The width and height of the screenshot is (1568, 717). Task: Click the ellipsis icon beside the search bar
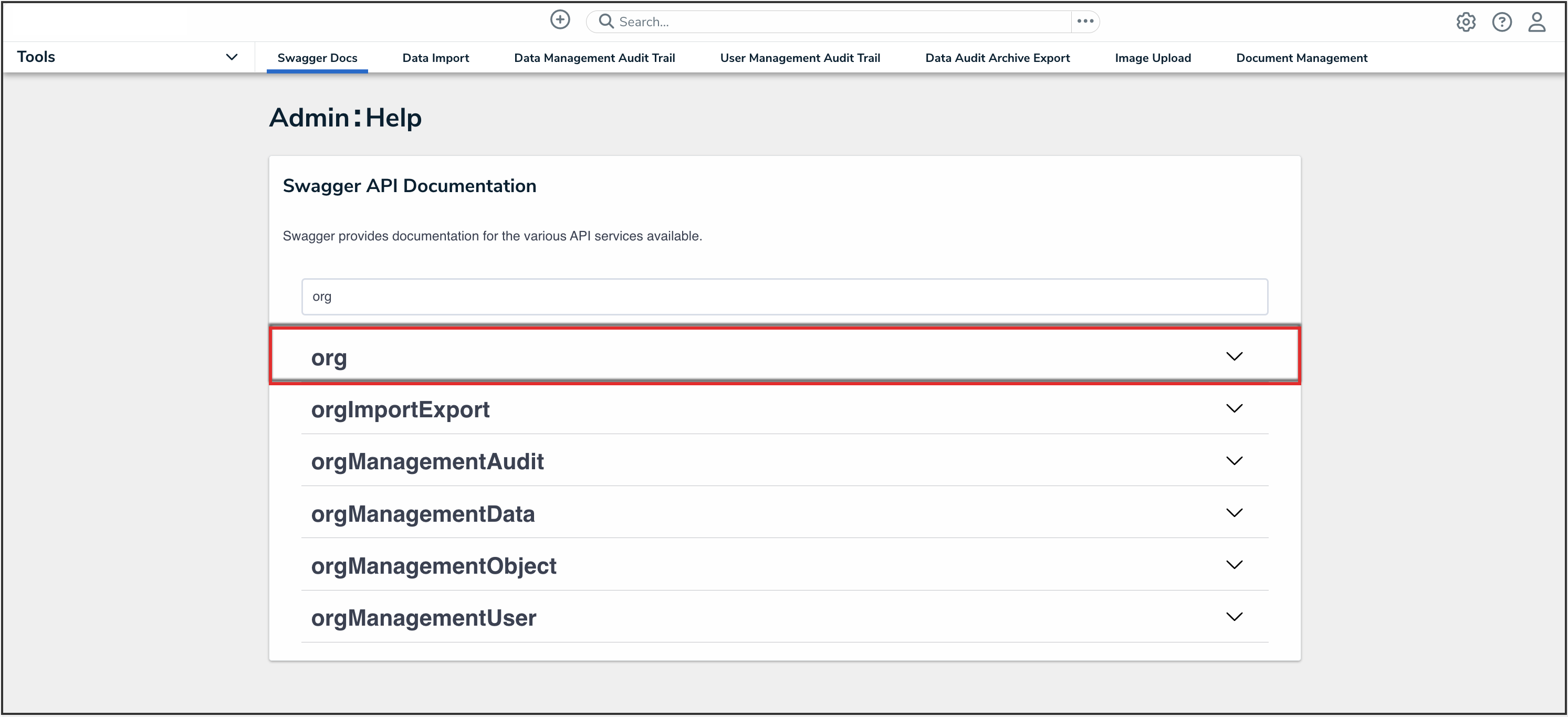(x=1085, y=22)
